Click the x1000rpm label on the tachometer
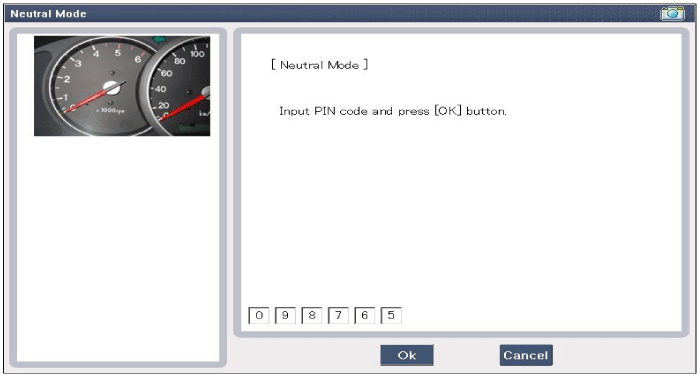 click(x=110, y=110)
